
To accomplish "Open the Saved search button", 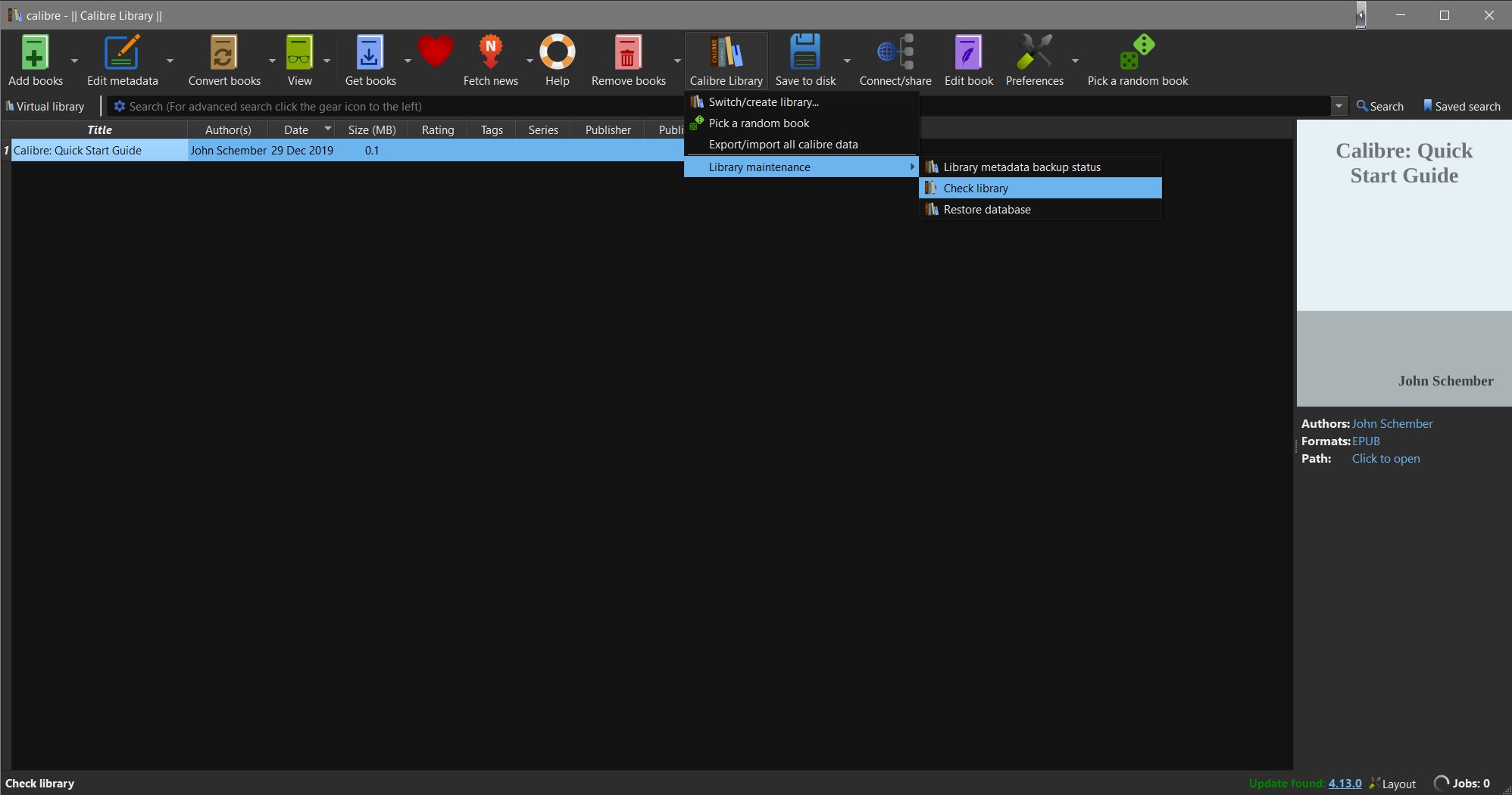I will [x=1461, y=106].
